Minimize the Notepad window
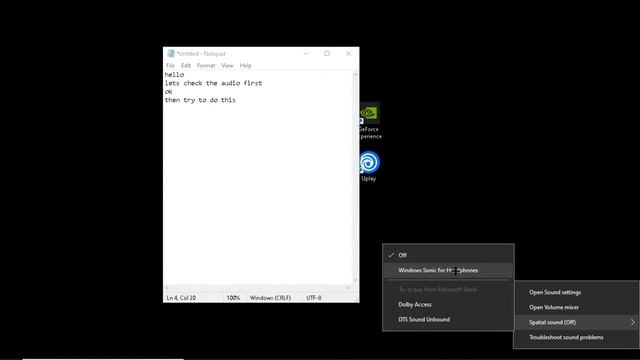The height and width of the screenshot is (360, 640). click(x=306, y=53)
